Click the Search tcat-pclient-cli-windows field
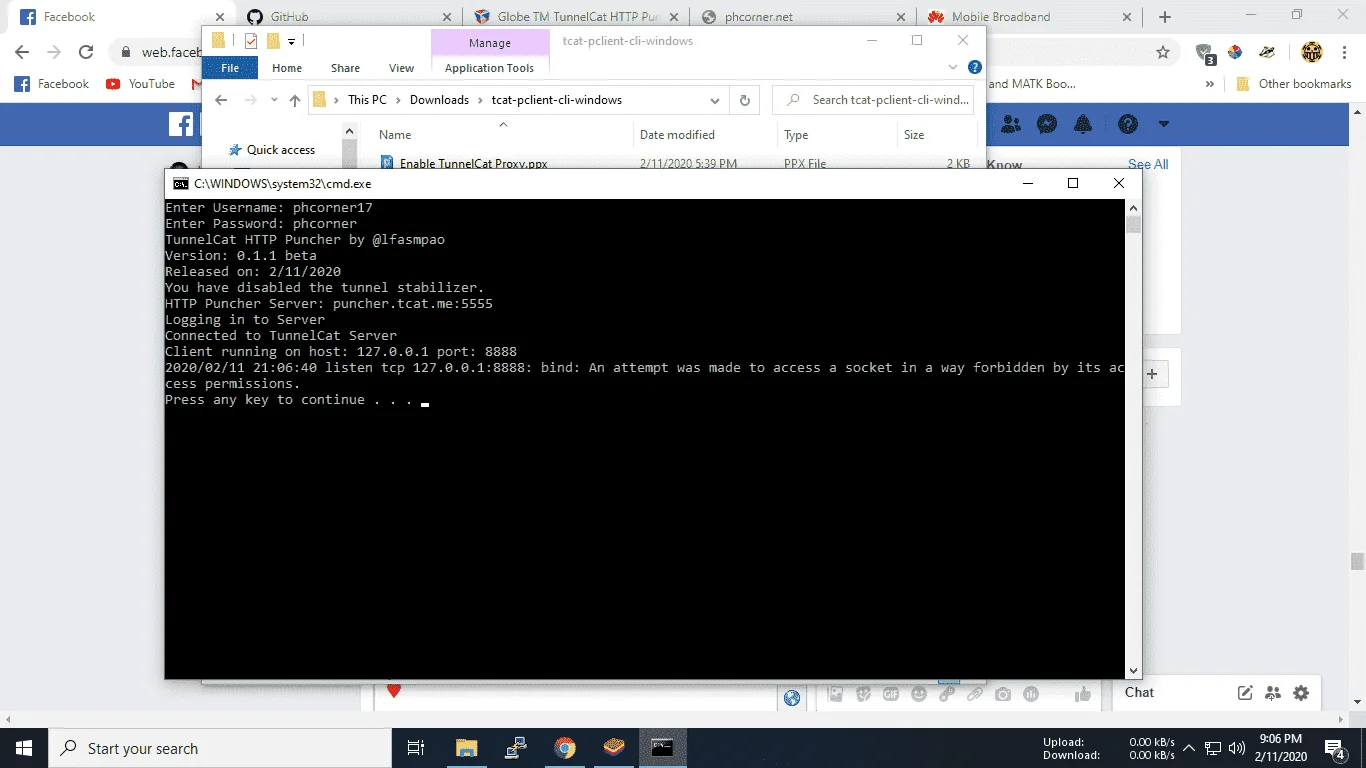Screen dimensions: 1366x768 point(875,100)
